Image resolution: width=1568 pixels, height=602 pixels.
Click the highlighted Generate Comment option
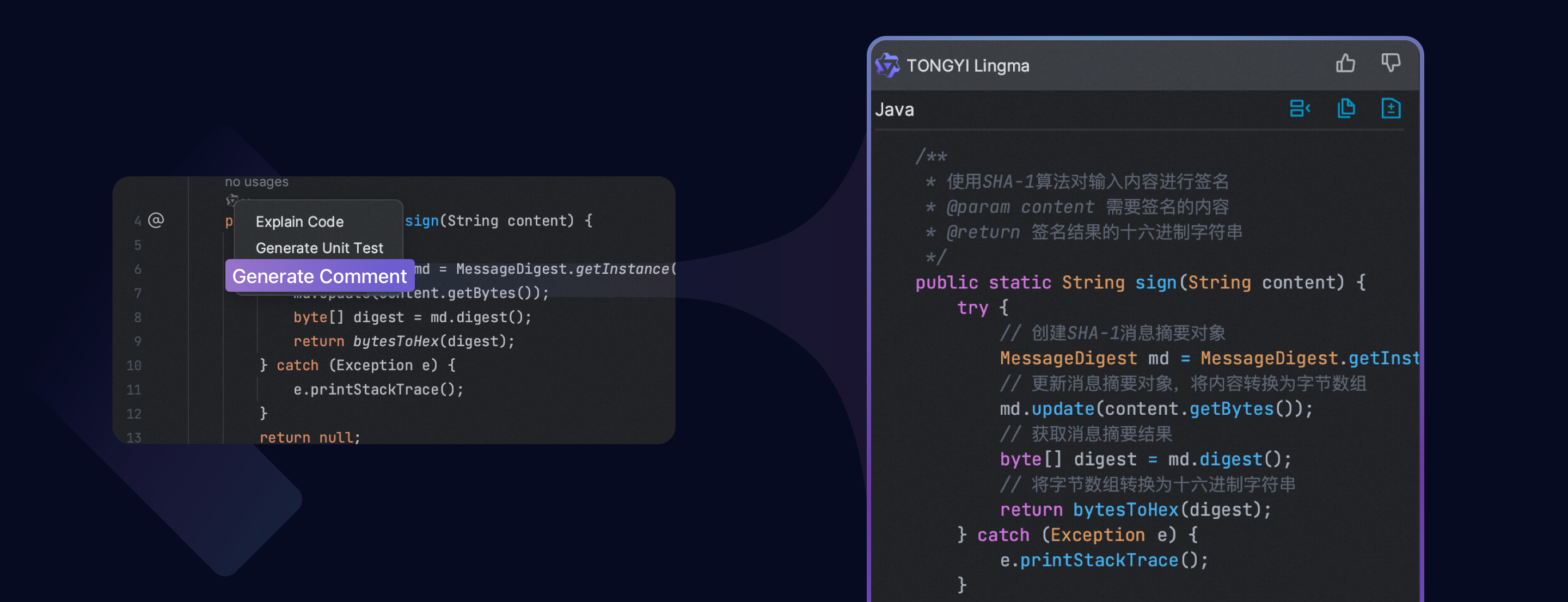319,277
